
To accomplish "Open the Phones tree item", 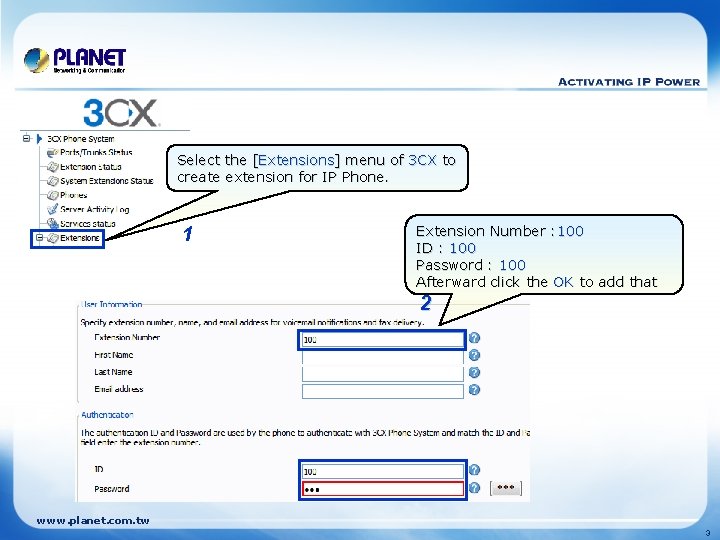I will (x=73, y=195).
